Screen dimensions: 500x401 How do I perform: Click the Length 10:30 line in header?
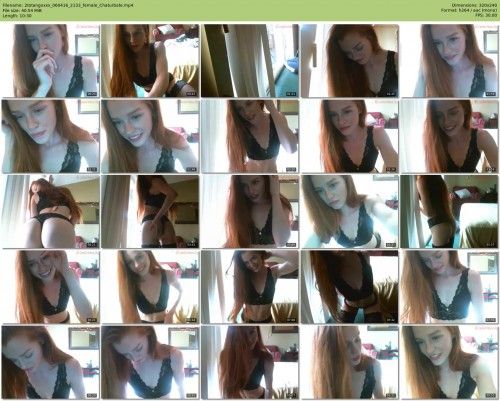coord(17,15)
